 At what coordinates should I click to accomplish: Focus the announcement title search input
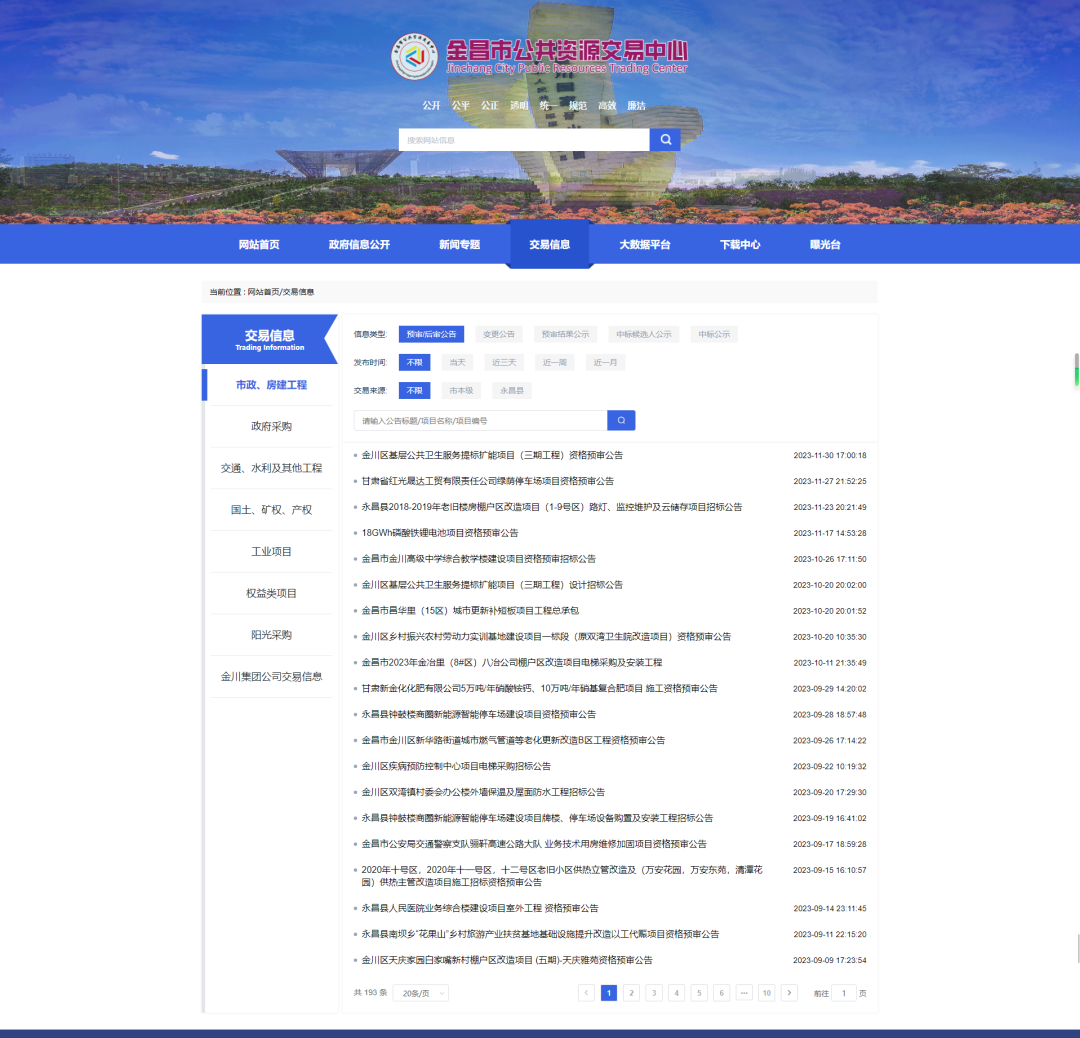click(481, 420)
